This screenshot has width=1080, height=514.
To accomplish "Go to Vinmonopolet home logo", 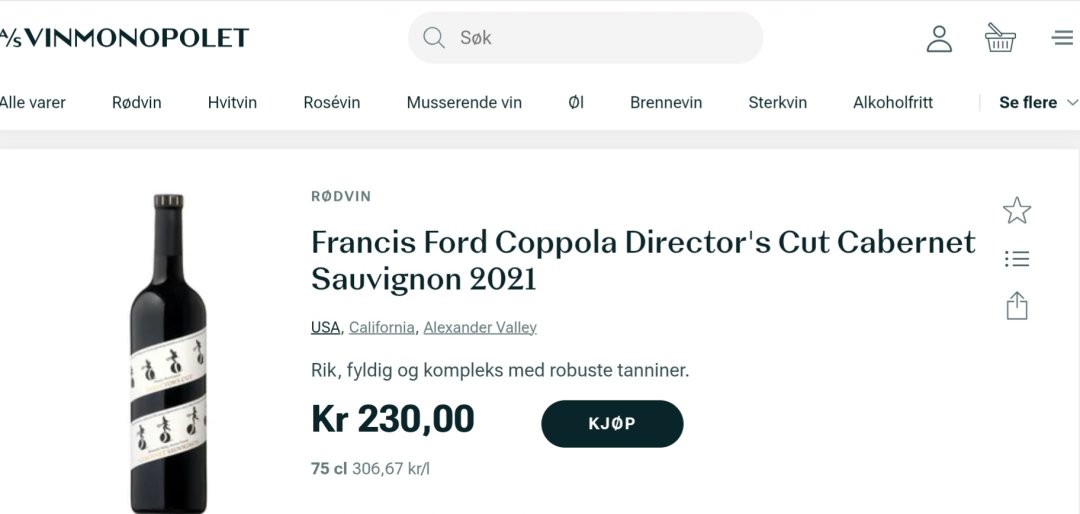I will point(124,38).
